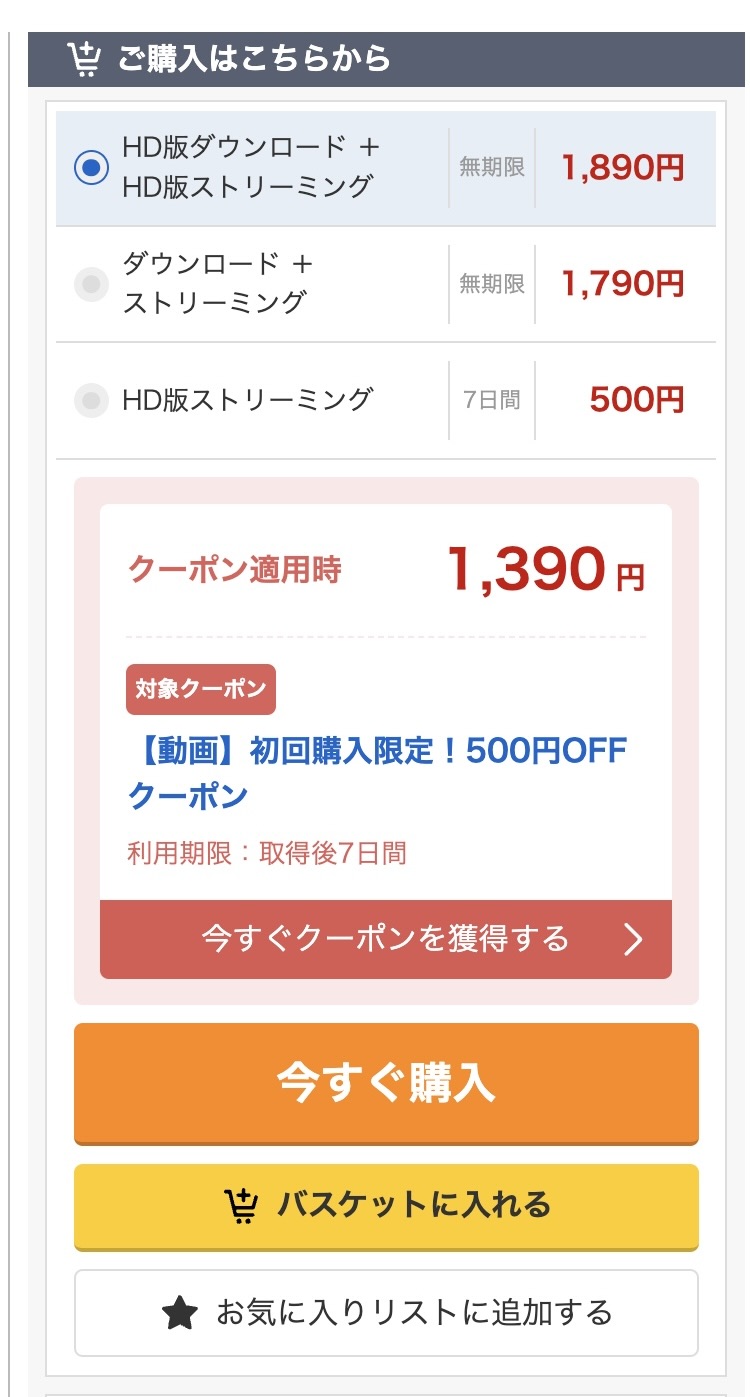
Task: Open the 初回購入限定！500円OFFクーポン link
Action: (x=377, y=772)
